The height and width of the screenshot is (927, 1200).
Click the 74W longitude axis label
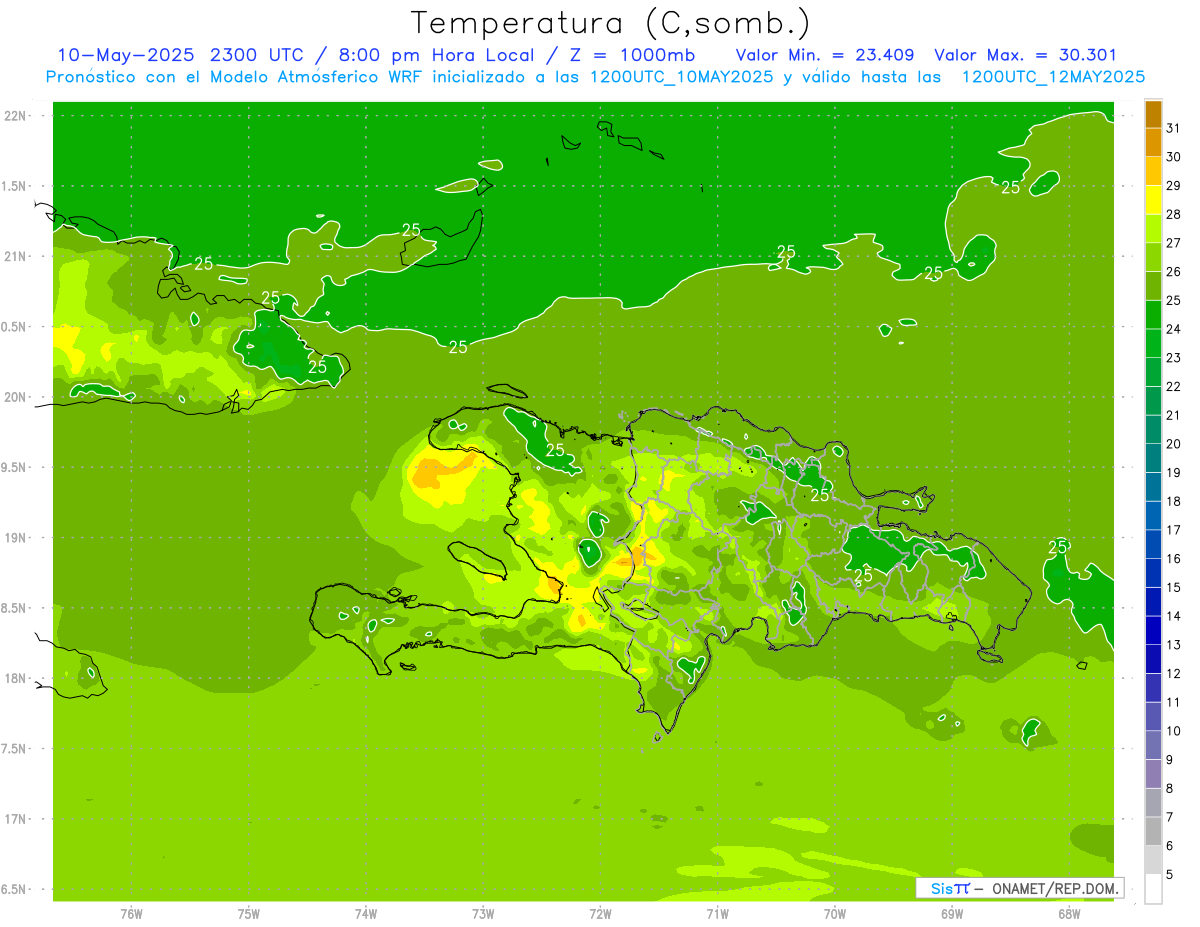366,914
